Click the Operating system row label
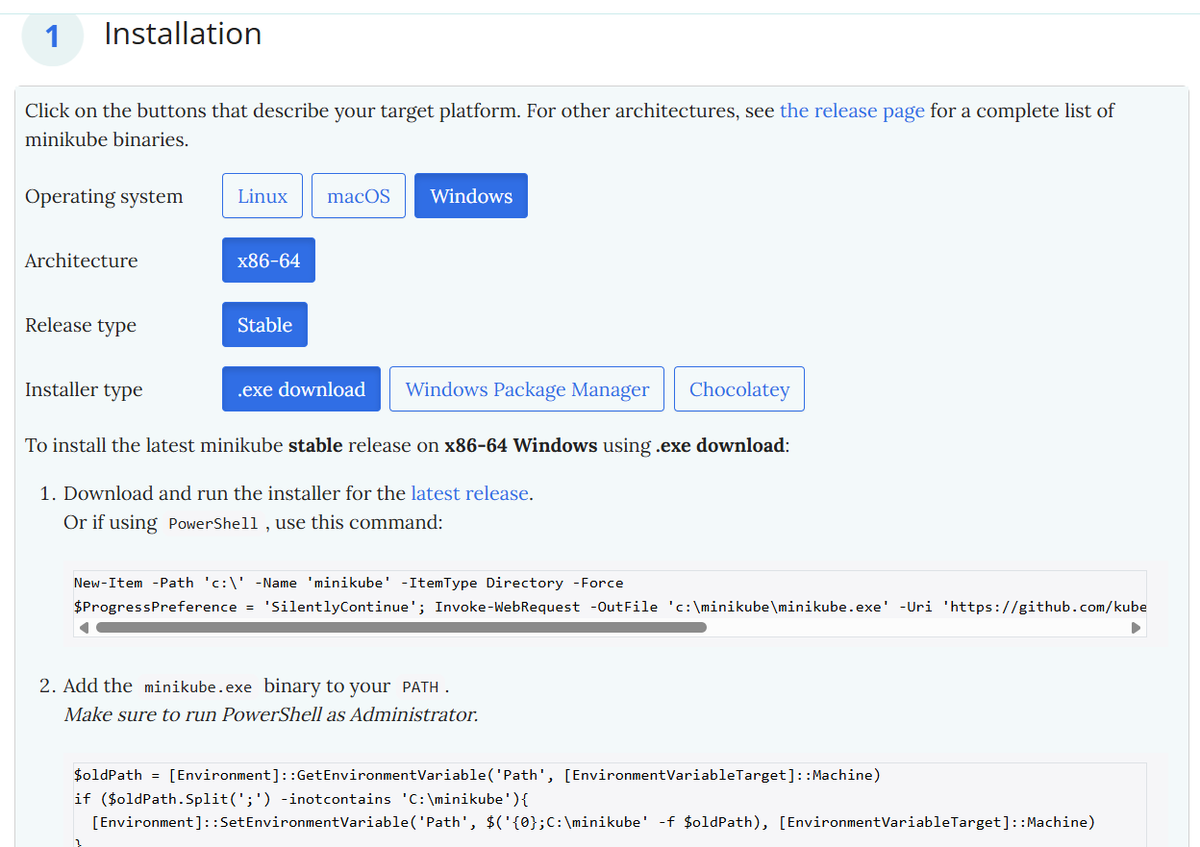The width and height of the screenshot is (1200, 847). [104, 196]
